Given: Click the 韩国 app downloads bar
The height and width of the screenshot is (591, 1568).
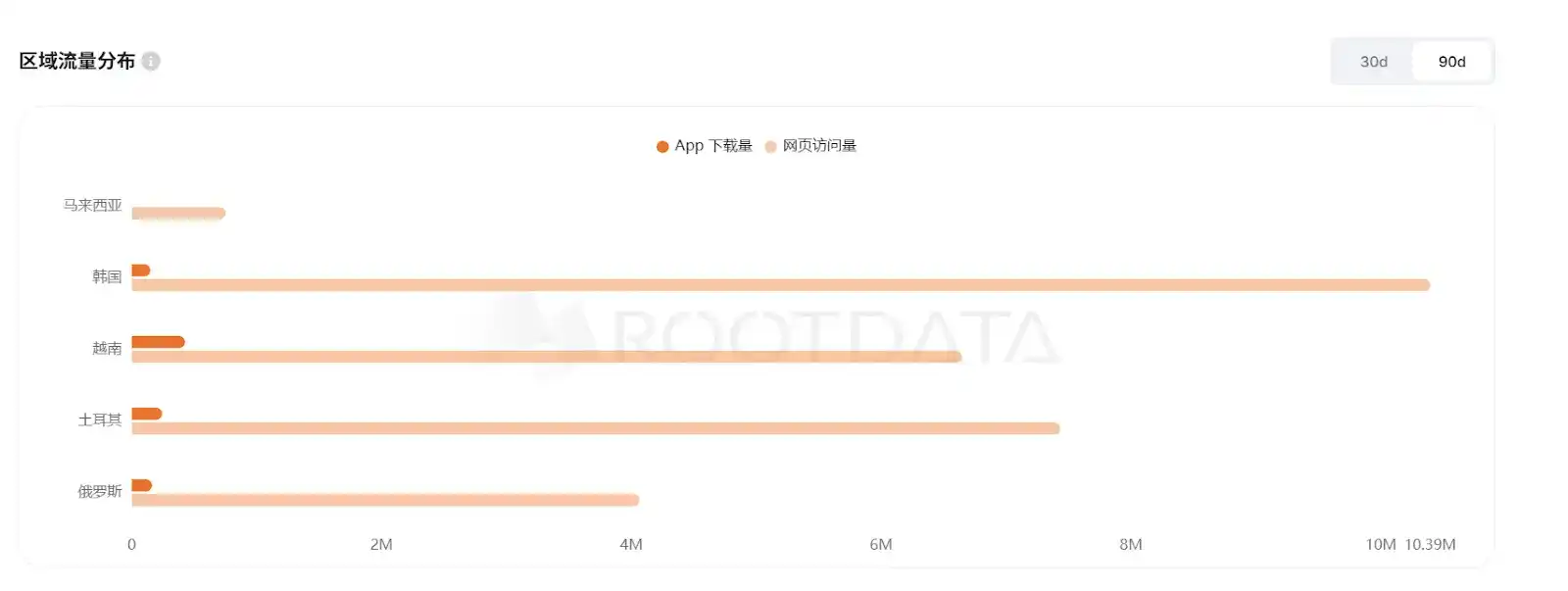Looking at the screenshot, I should point(141,271).
